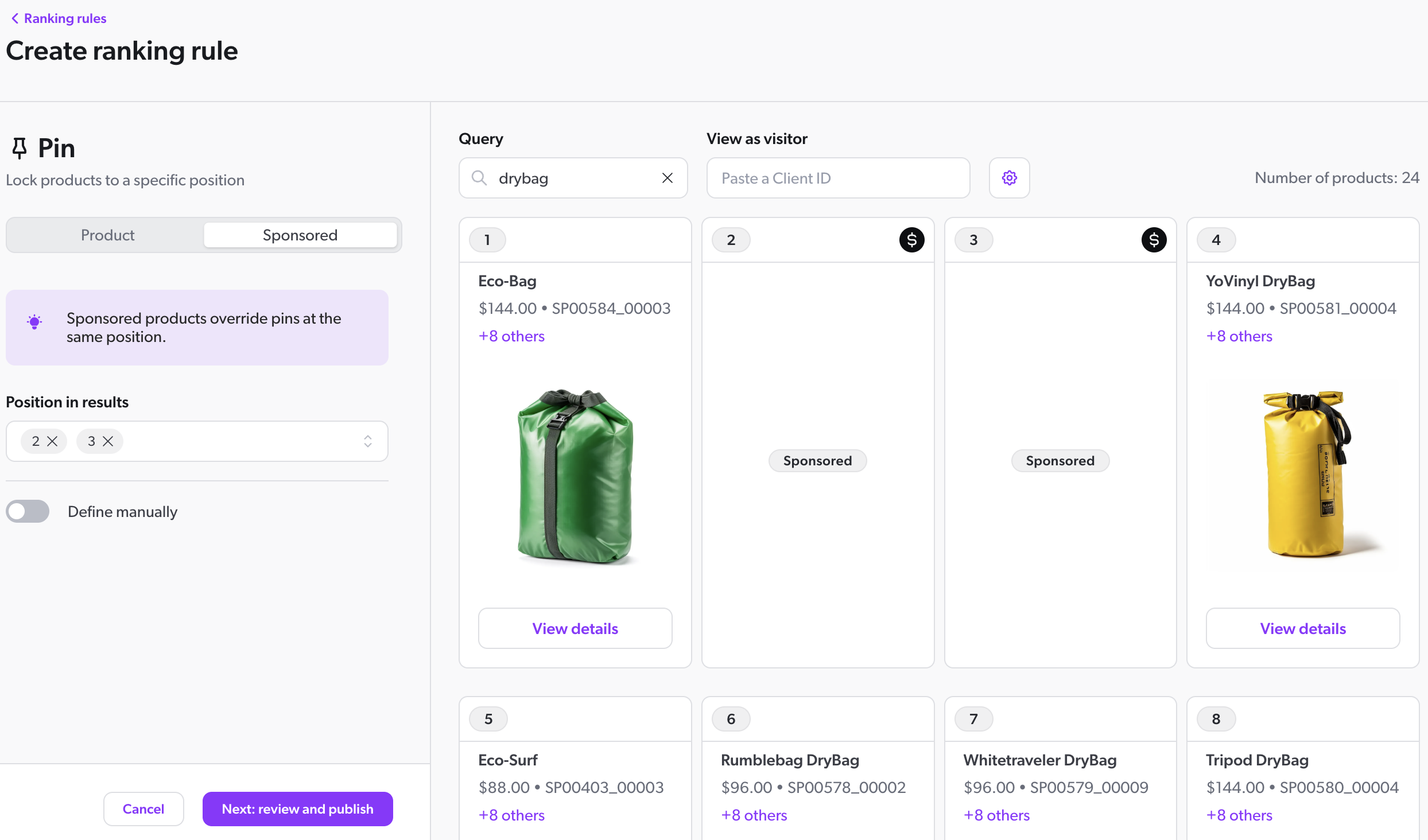
Task: Click the lightbulb icon in the tip banner
Action: [34, 322]
